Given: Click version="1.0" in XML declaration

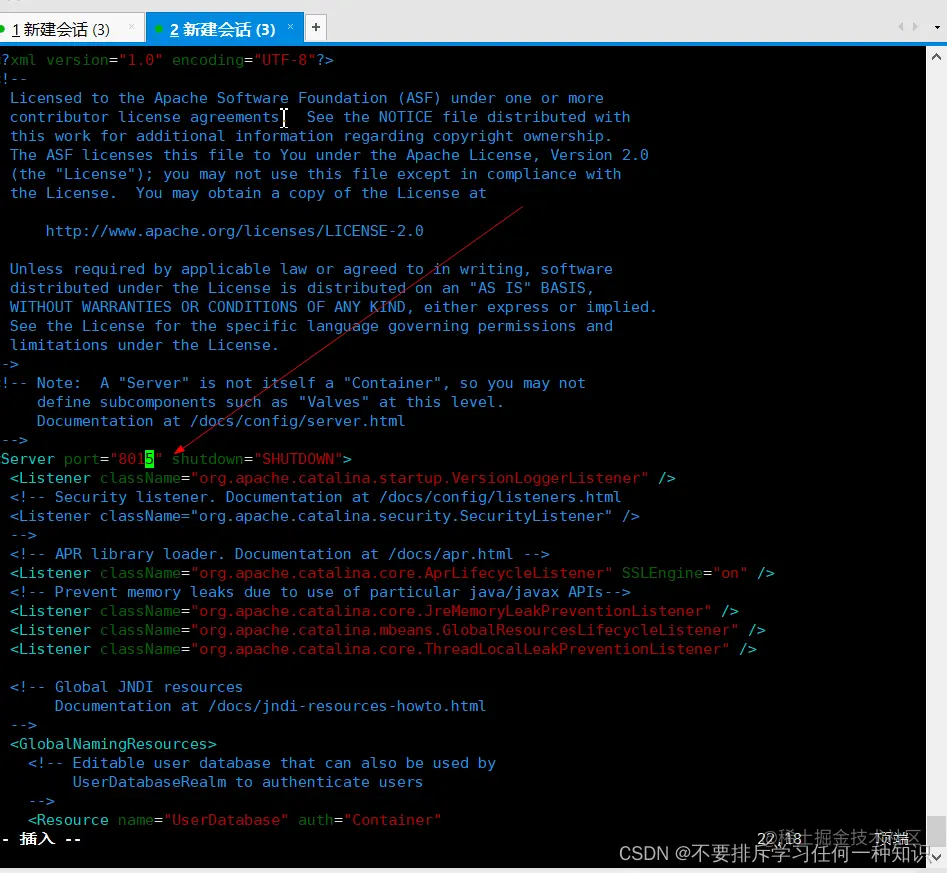Looking at the screenshot, I should 104,60.
